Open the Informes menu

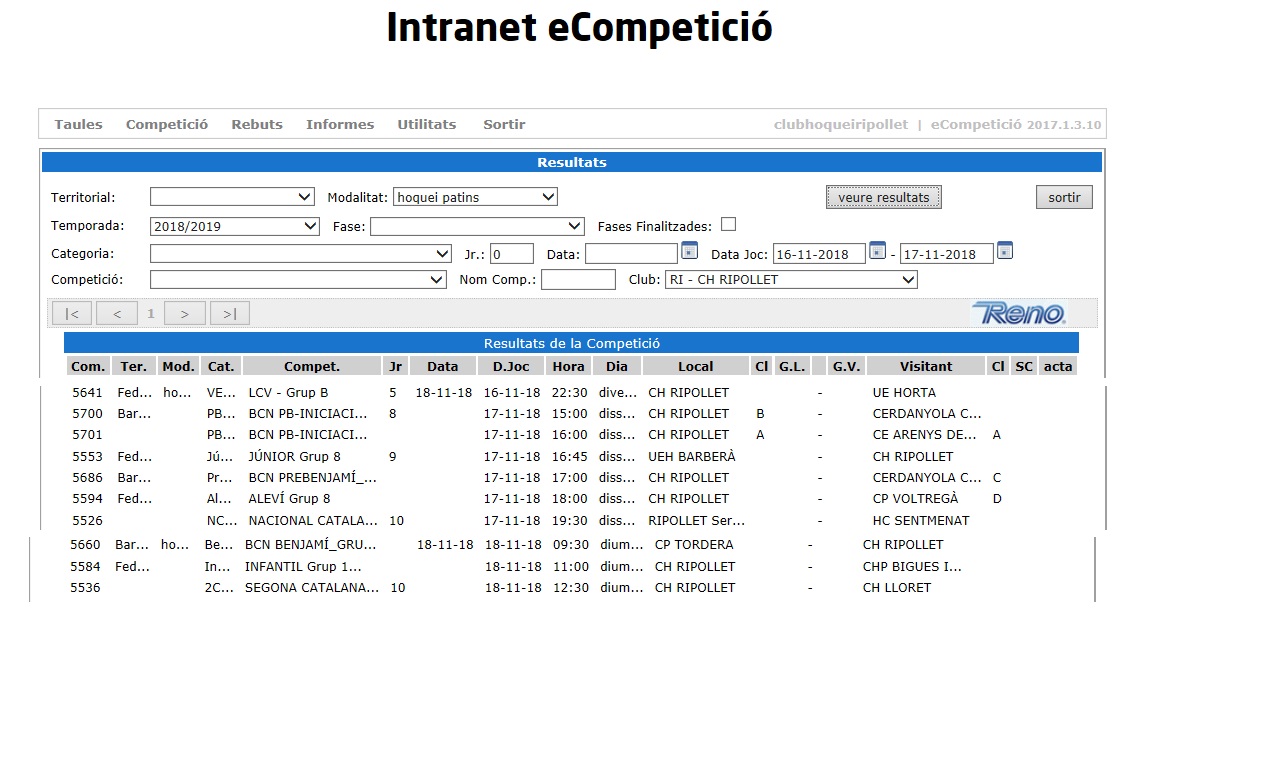point(340,124)
